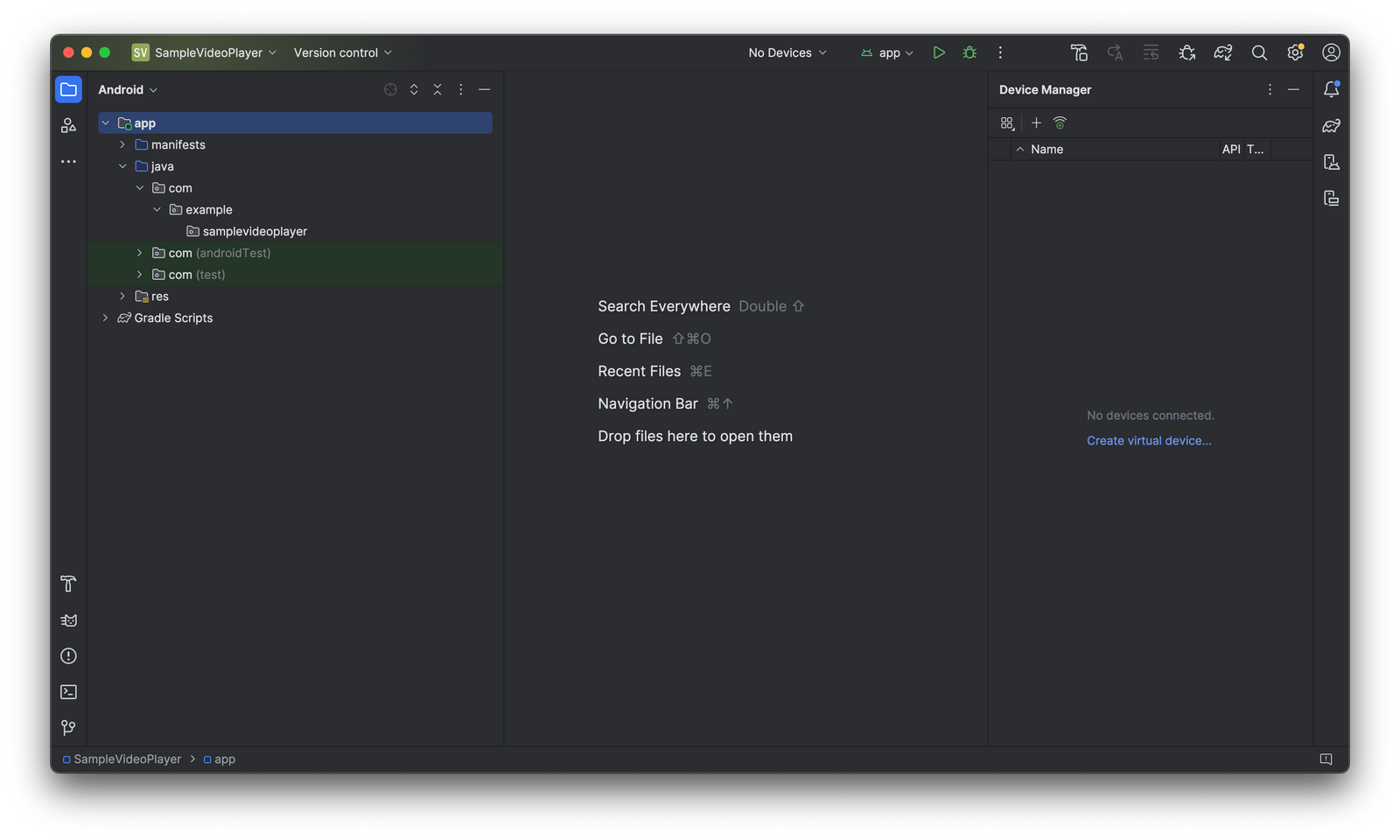
Task: Open the Gradle panel on the right sidebar
Action: [1331, 125]
